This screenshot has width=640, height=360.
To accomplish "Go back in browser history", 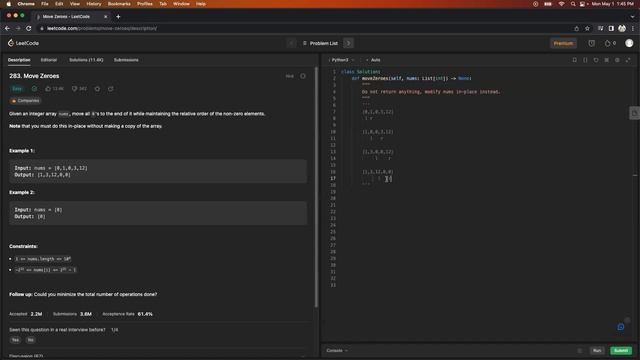I will pos(7,29).
